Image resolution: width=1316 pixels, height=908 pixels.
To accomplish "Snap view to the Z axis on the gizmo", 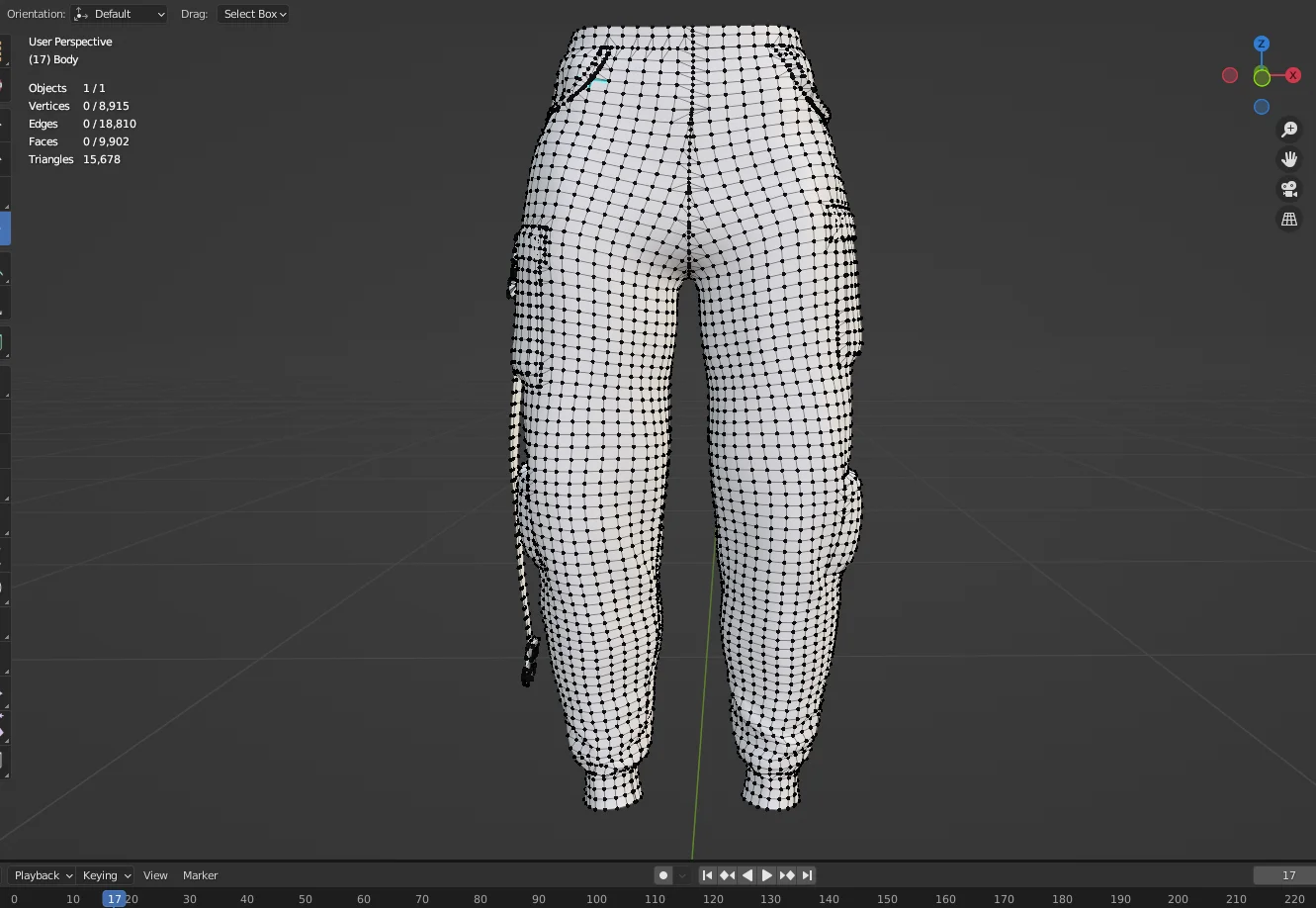I will pos(1262,44).
